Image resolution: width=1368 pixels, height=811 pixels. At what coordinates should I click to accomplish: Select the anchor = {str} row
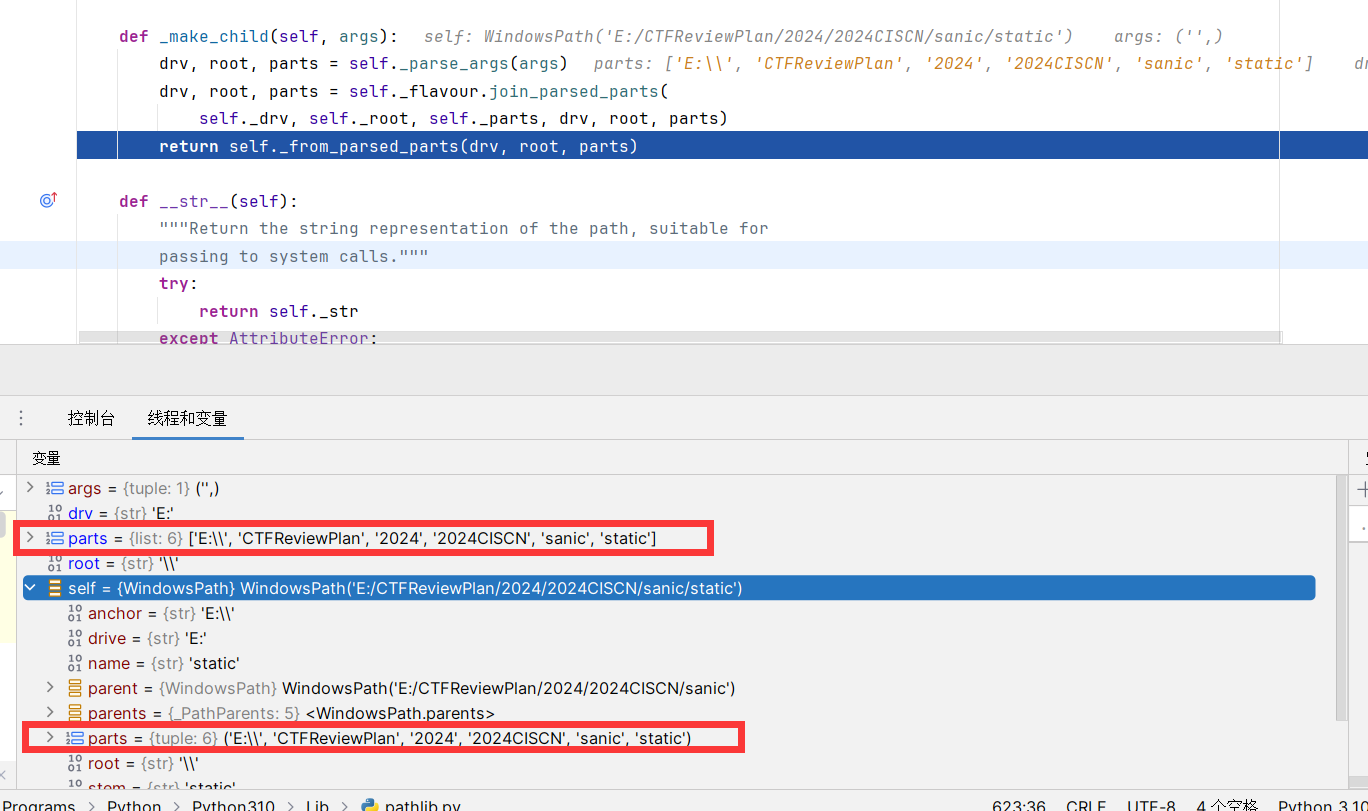click(669, 613)
